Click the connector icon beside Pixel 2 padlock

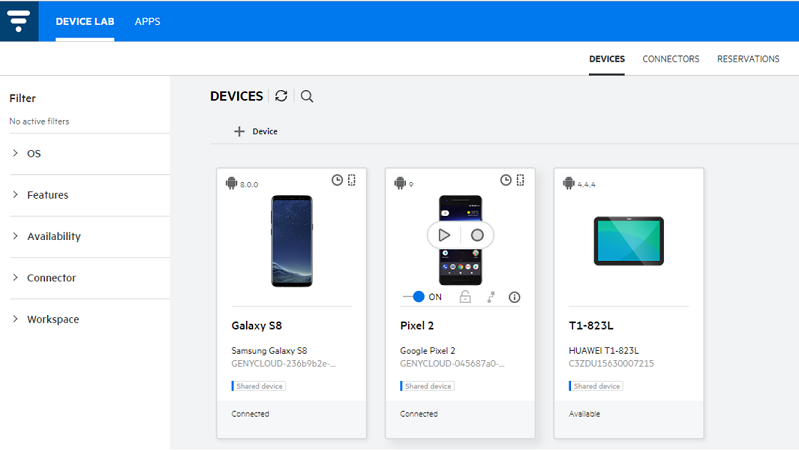click(x=490, y=297)
